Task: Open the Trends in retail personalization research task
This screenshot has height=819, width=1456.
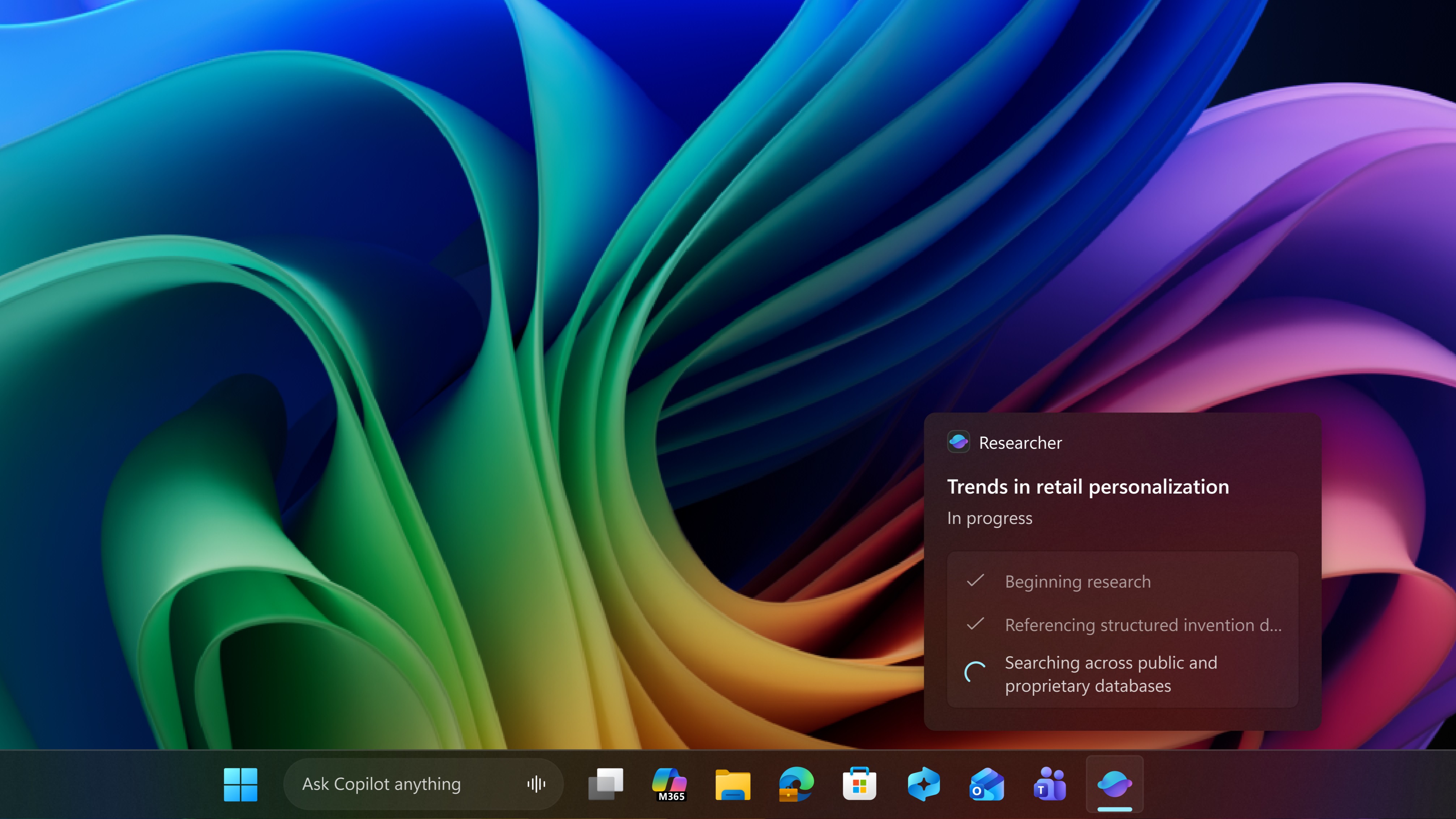Action: [1087, 487]
